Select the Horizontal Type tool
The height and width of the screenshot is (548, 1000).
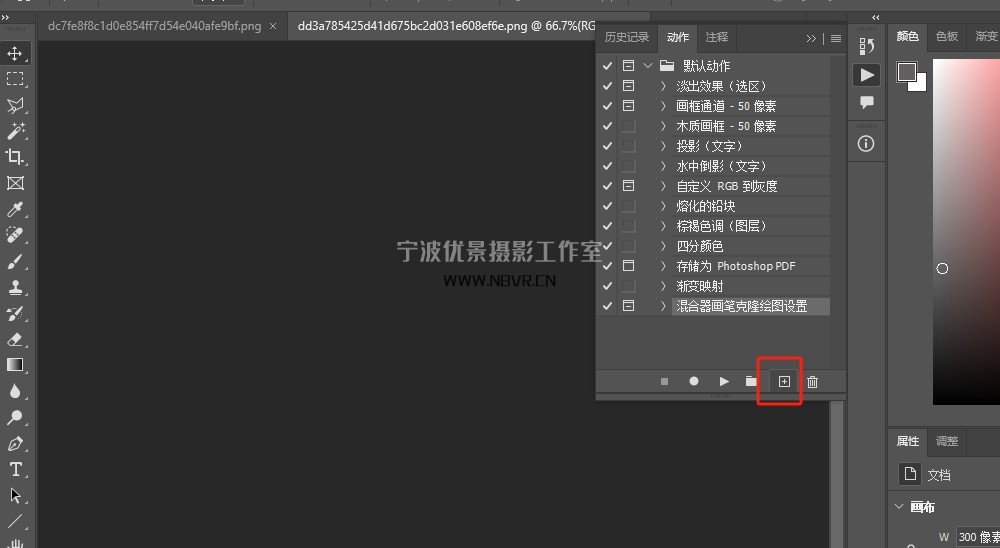[x=15, y=469]
